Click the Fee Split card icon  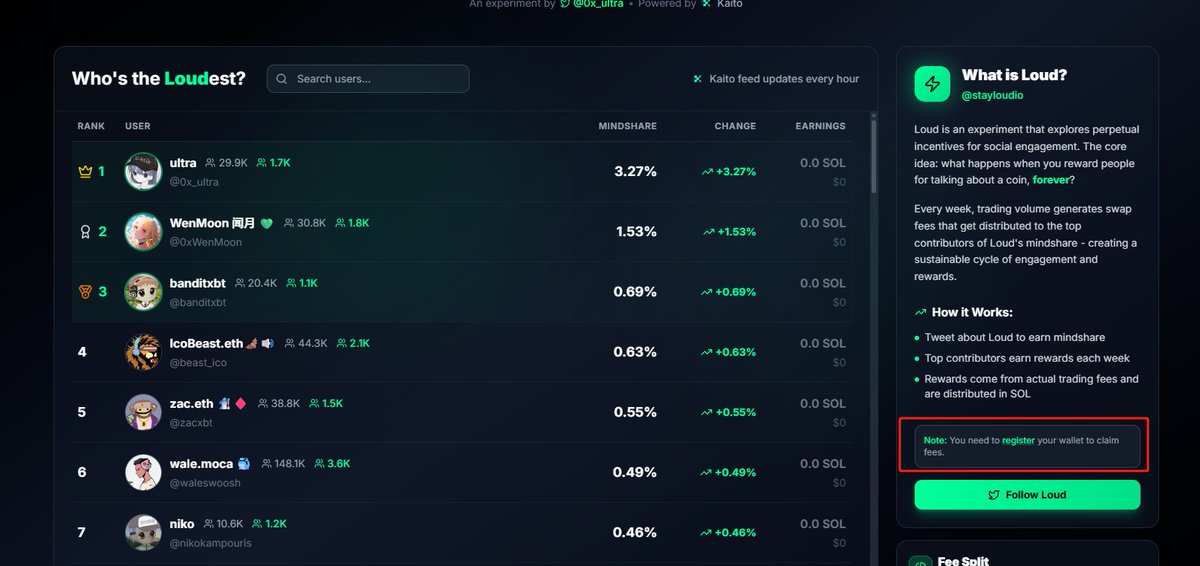click(920, 561)
